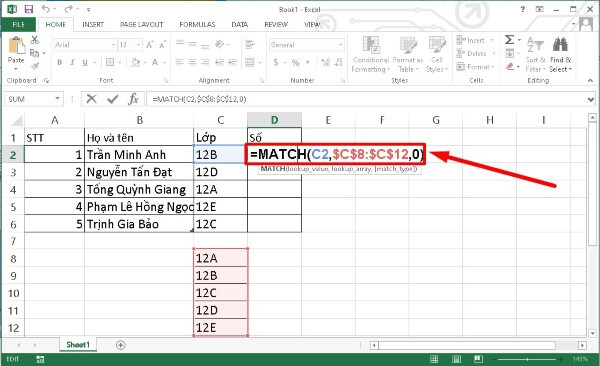The height and width of the screenshot is (366, 600).
Task: Switch to Normal view
Action: [434, 359]
